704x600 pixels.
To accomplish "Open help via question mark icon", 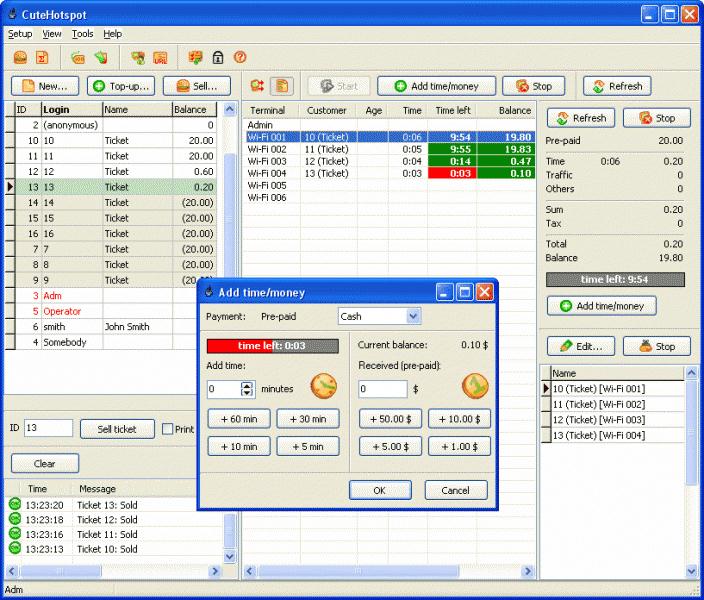I will pyautogui.click(x=240, y=58).
